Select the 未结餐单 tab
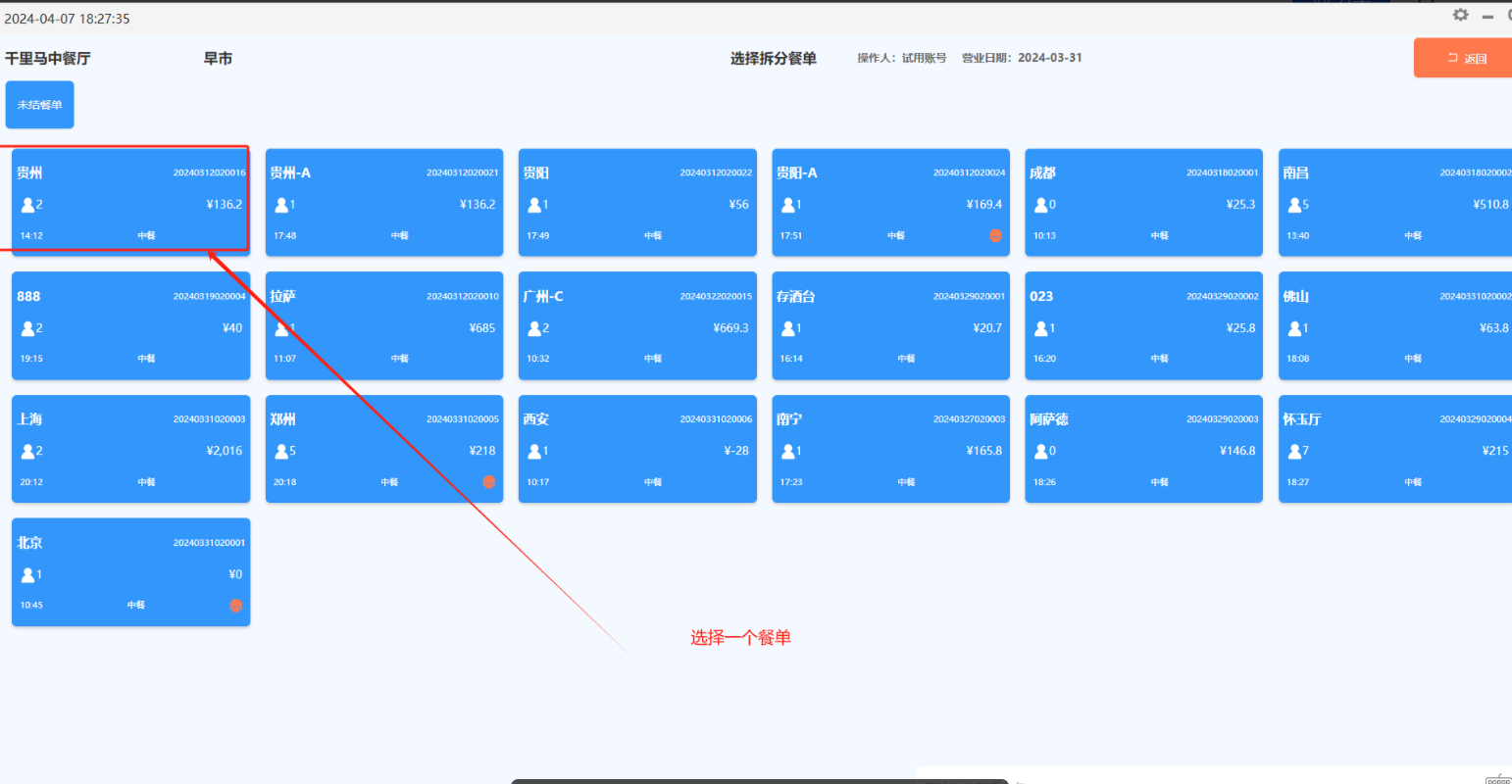The height and width of the screenshot is (784, 1512). [40, 105]
